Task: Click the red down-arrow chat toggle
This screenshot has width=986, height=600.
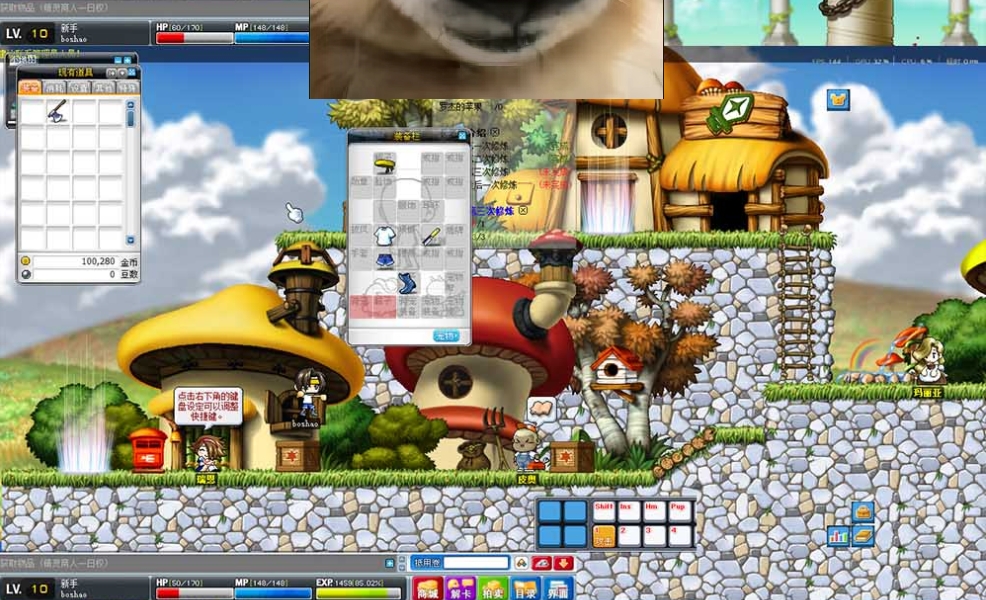Action: click(x=563, y=564)
